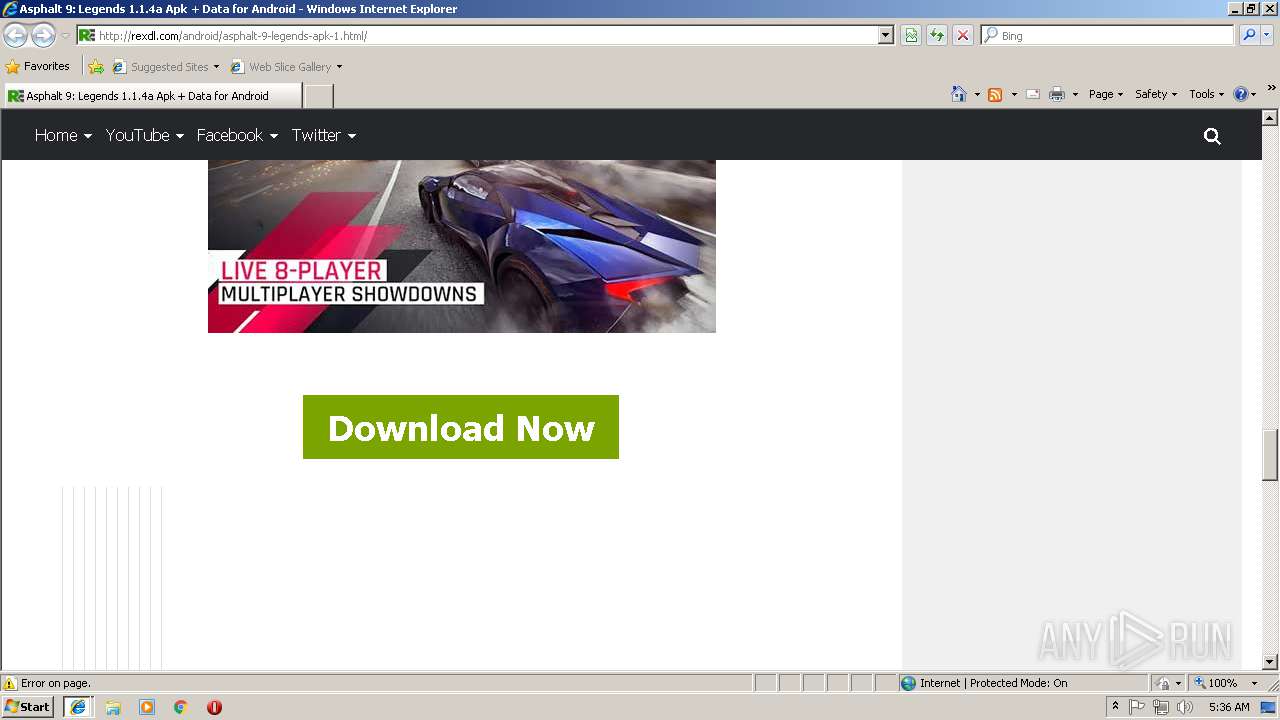Open the status bar security settings icon

pyautogui.click(x=1168, y=683)
